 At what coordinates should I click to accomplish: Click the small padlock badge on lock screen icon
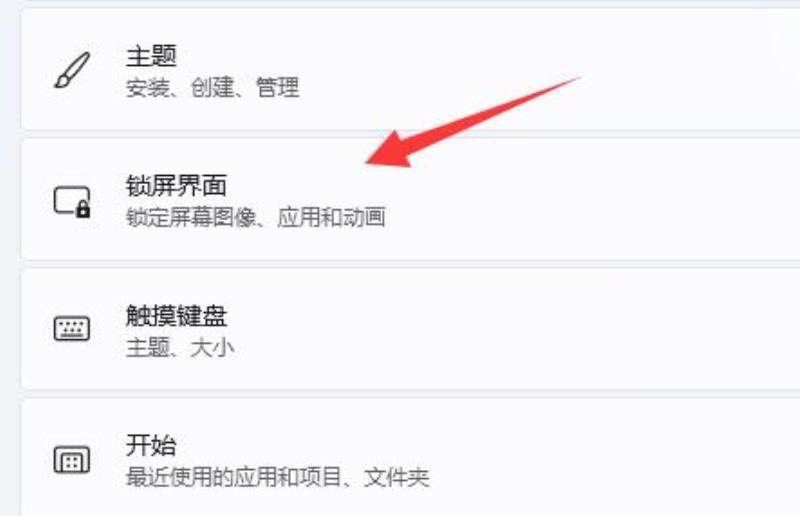pyautogui.click(x=83, y=210)
